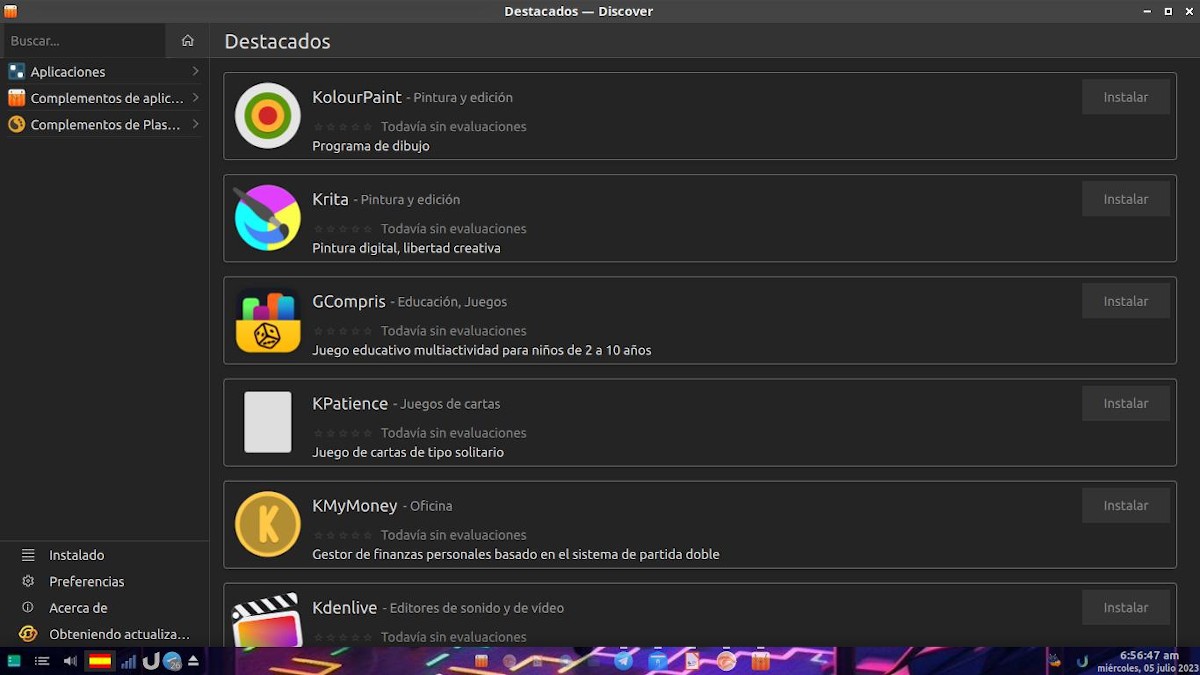Click the 'Oficina' category label
Screen dimensions: 1200x675
(431, 506)
